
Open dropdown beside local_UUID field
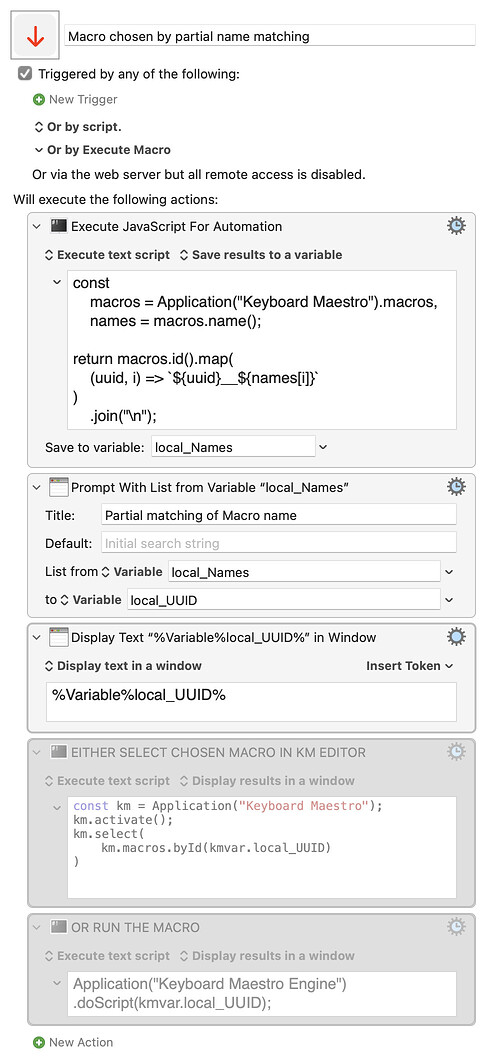coord(449,600)
